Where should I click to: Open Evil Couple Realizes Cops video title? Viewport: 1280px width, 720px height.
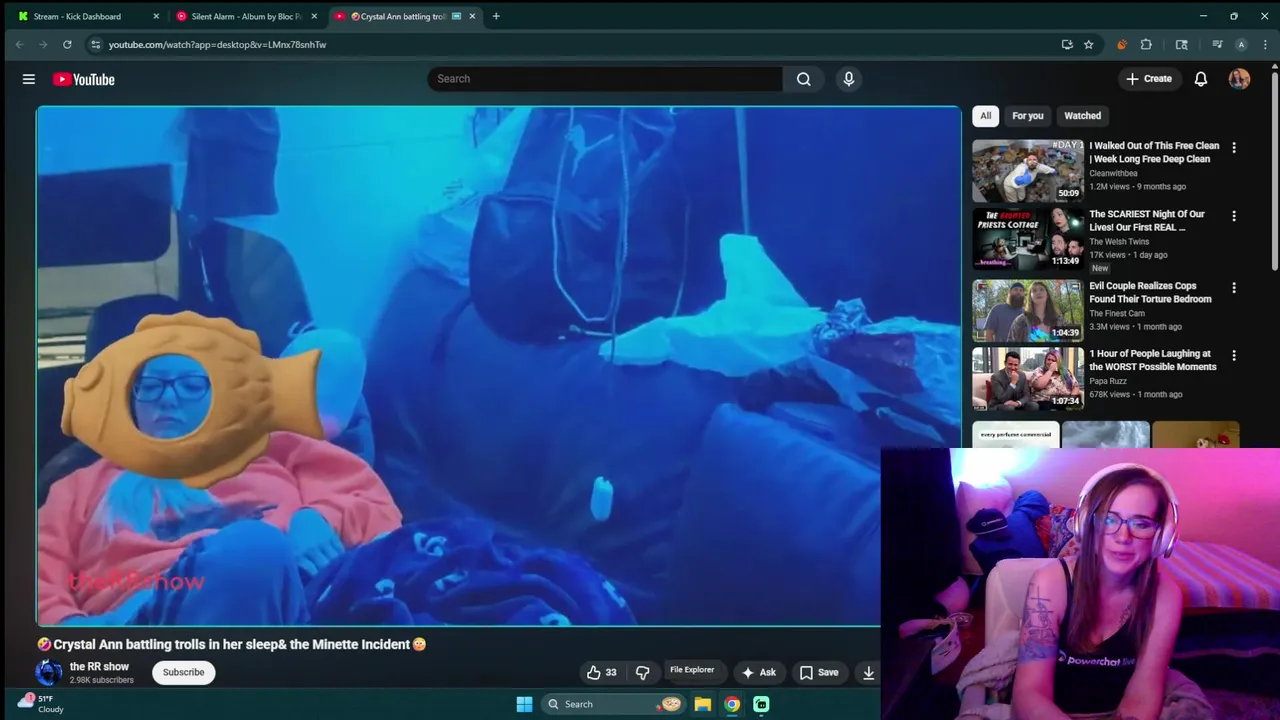coord(1150,292)
